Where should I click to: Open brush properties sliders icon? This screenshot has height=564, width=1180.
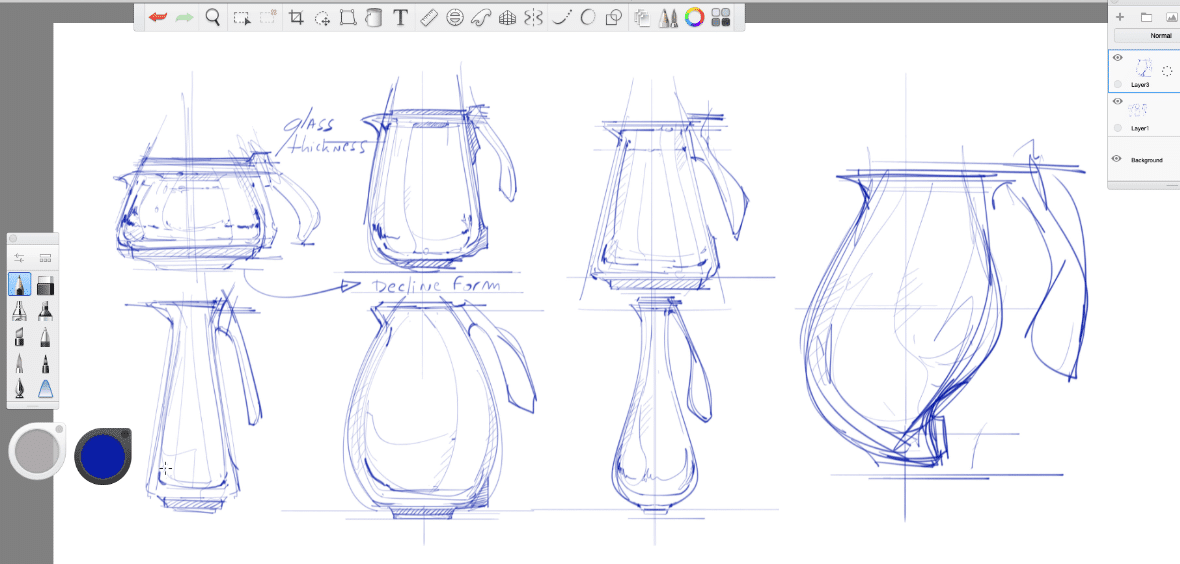(20, 258)
